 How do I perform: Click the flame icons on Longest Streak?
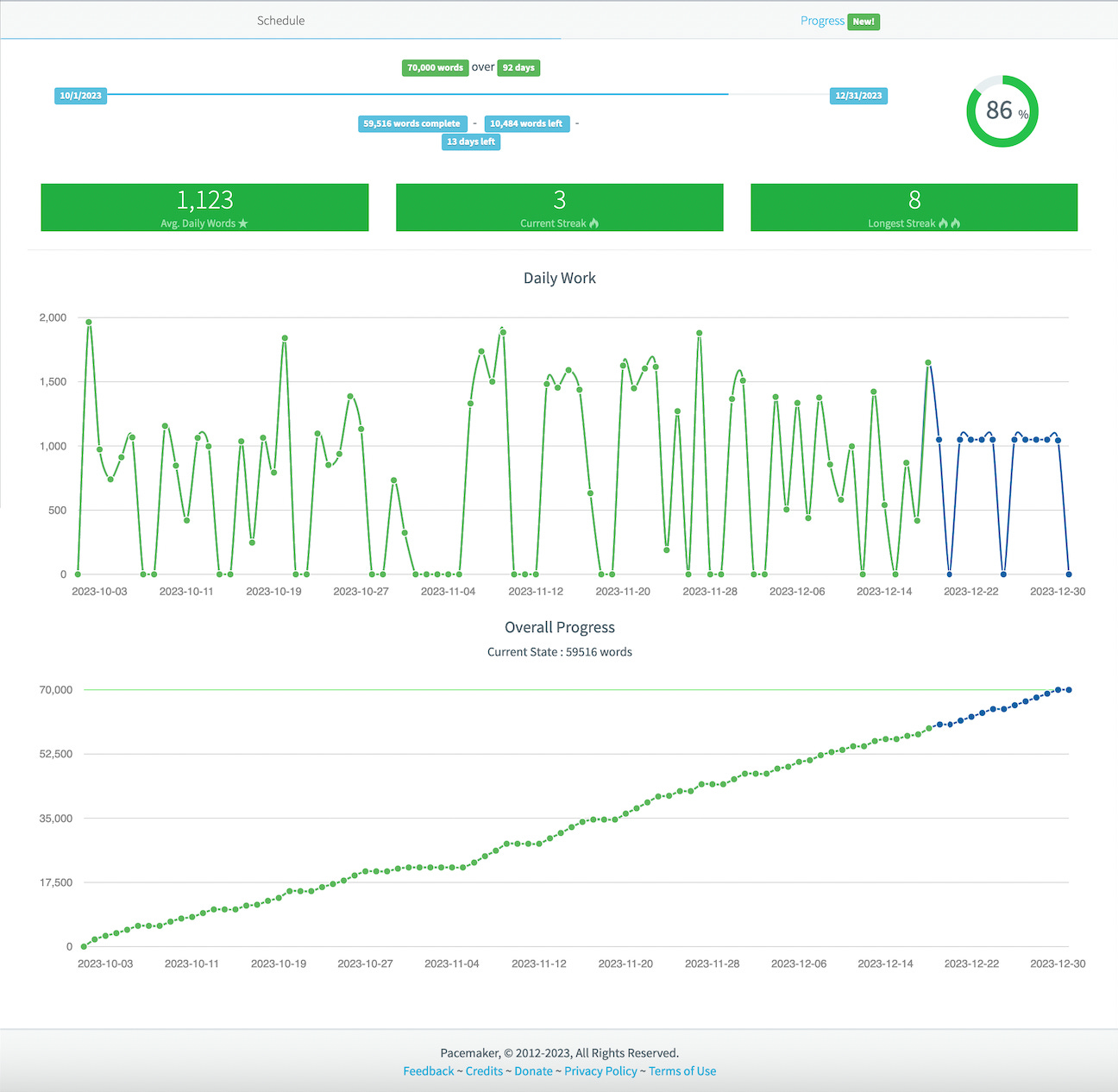(948, 223)
